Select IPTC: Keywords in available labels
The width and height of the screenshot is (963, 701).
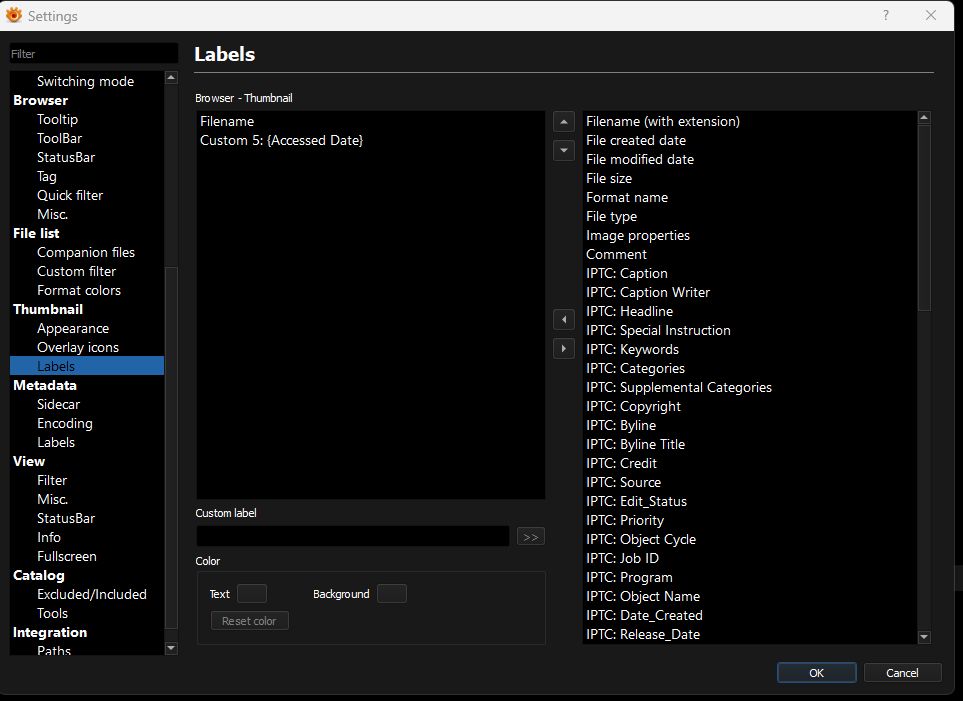pos(632,349)
